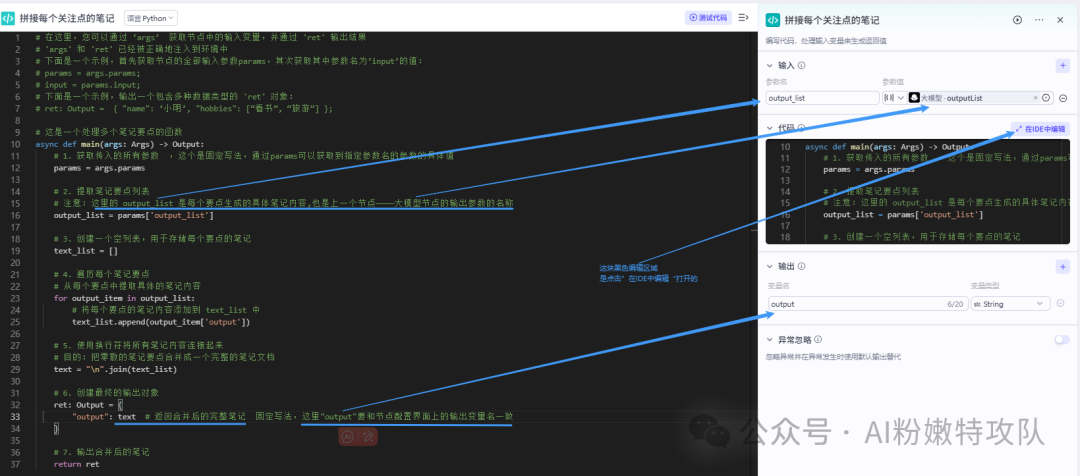Click line number 33 in the editor gutter

pos(14,417)
